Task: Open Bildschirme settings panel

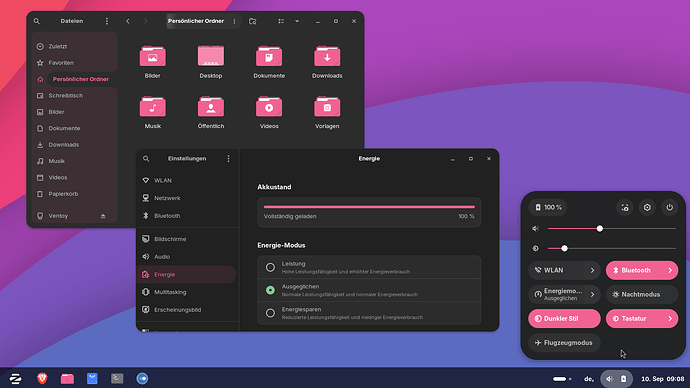Action: (187, 239)
